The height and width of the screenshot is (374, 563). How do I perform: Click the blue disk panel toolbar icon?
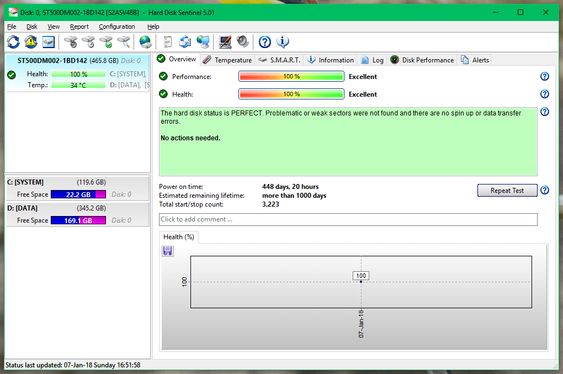click(x=48, y=42)
